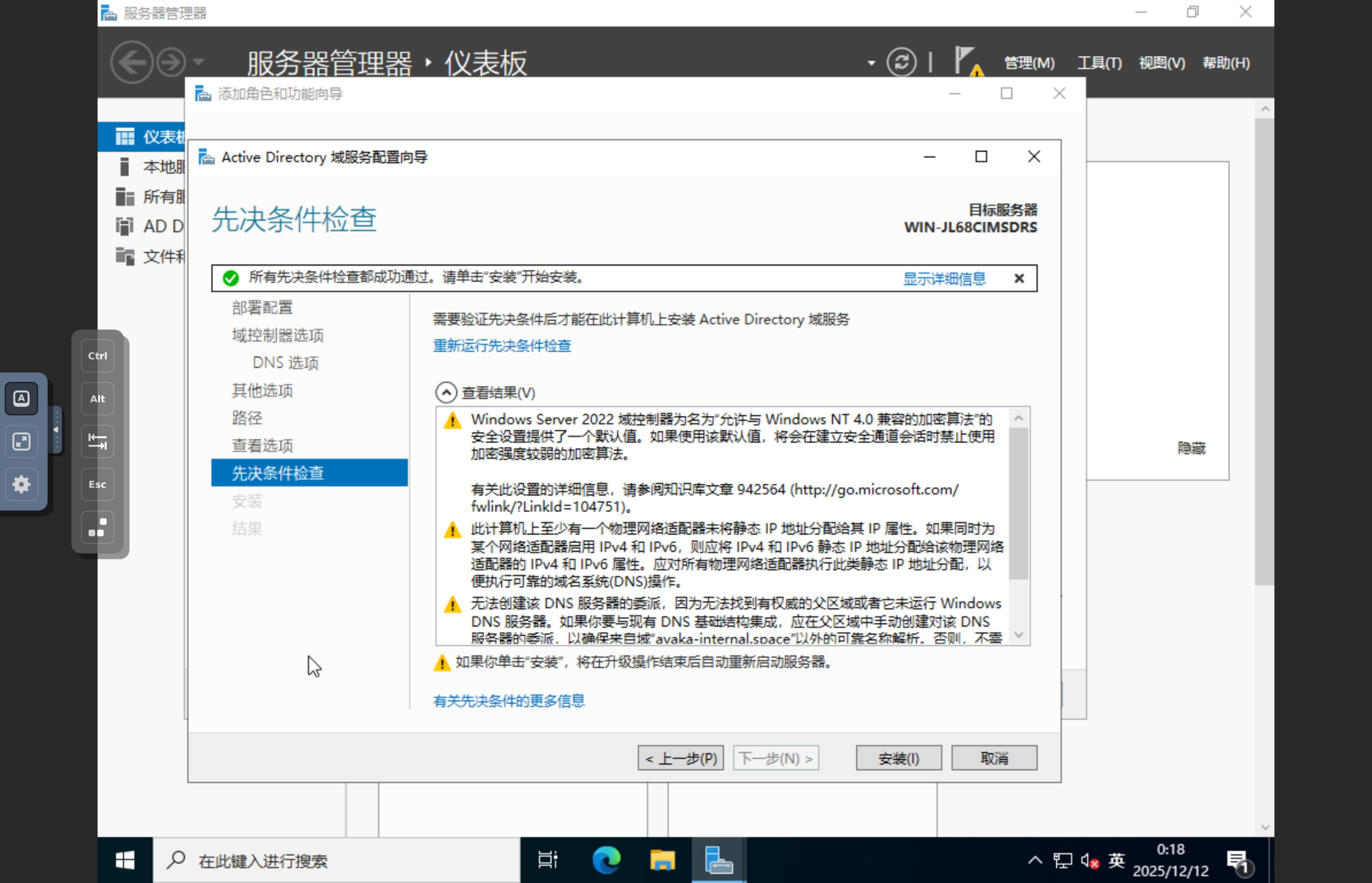
Task: Click the Task View taskbar icon
Action: (547, 860)
